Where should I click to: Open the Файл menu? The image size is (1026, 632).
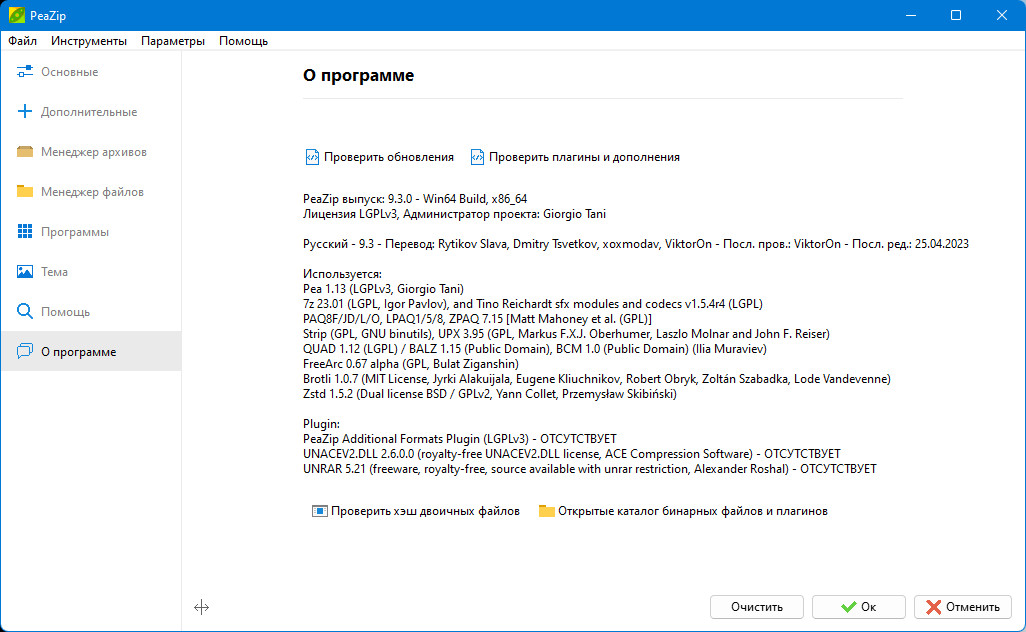[22, 41]
